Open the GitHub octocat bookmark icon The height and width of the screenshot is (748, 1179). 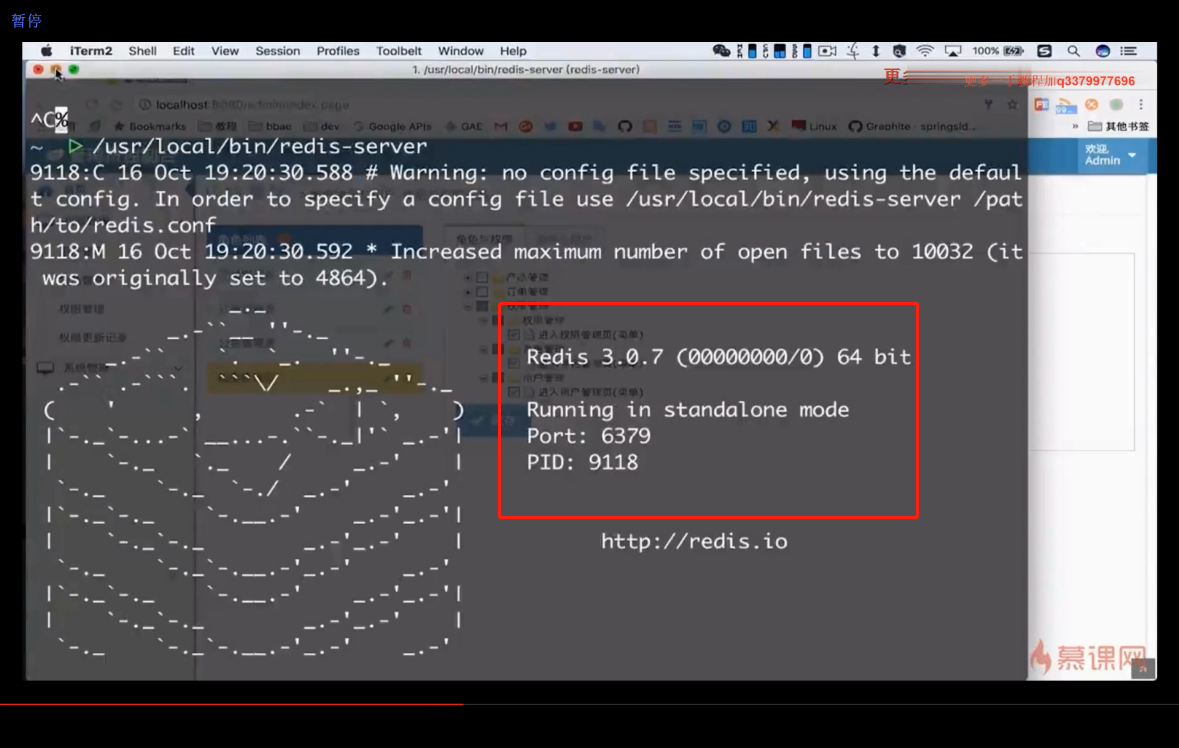click(x=625, y=126)
